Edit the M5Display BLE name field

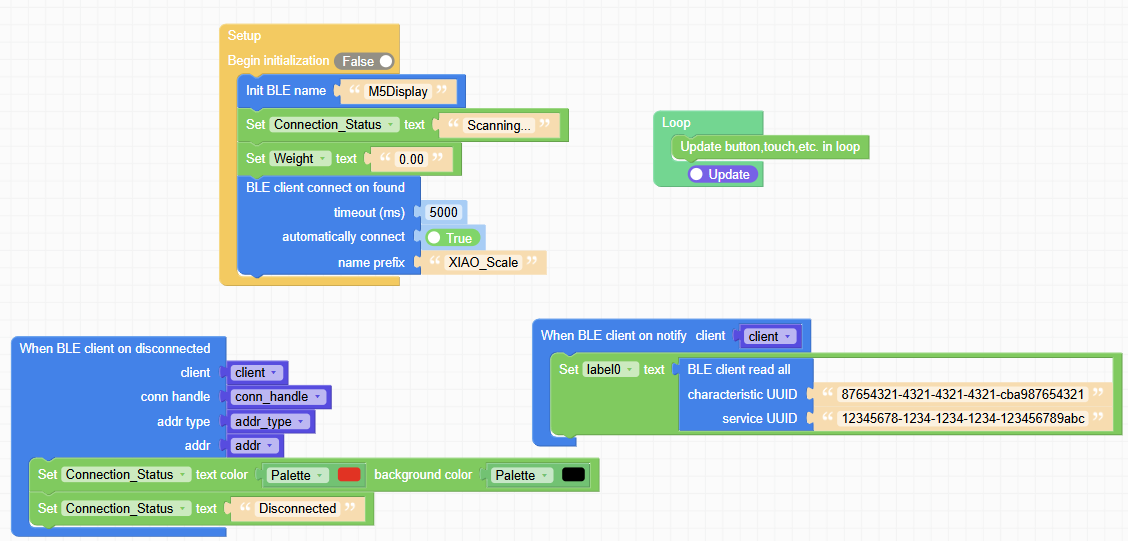click(398, 91)
